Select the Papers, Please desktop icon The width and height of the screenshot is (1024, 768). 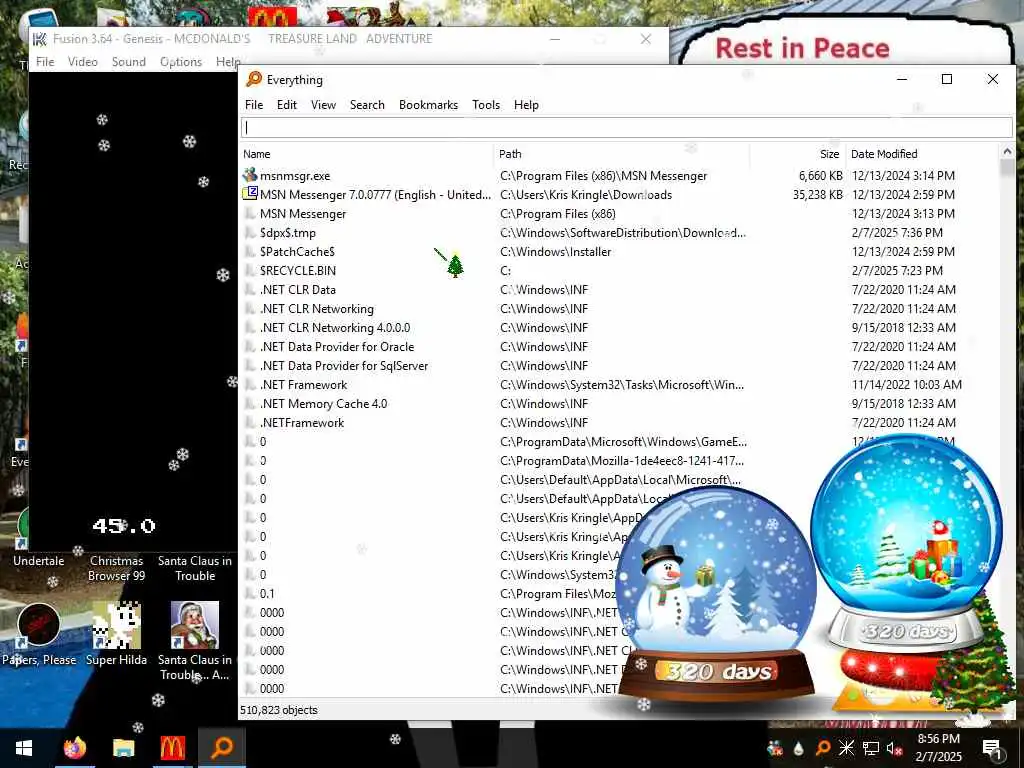(39, 634)
